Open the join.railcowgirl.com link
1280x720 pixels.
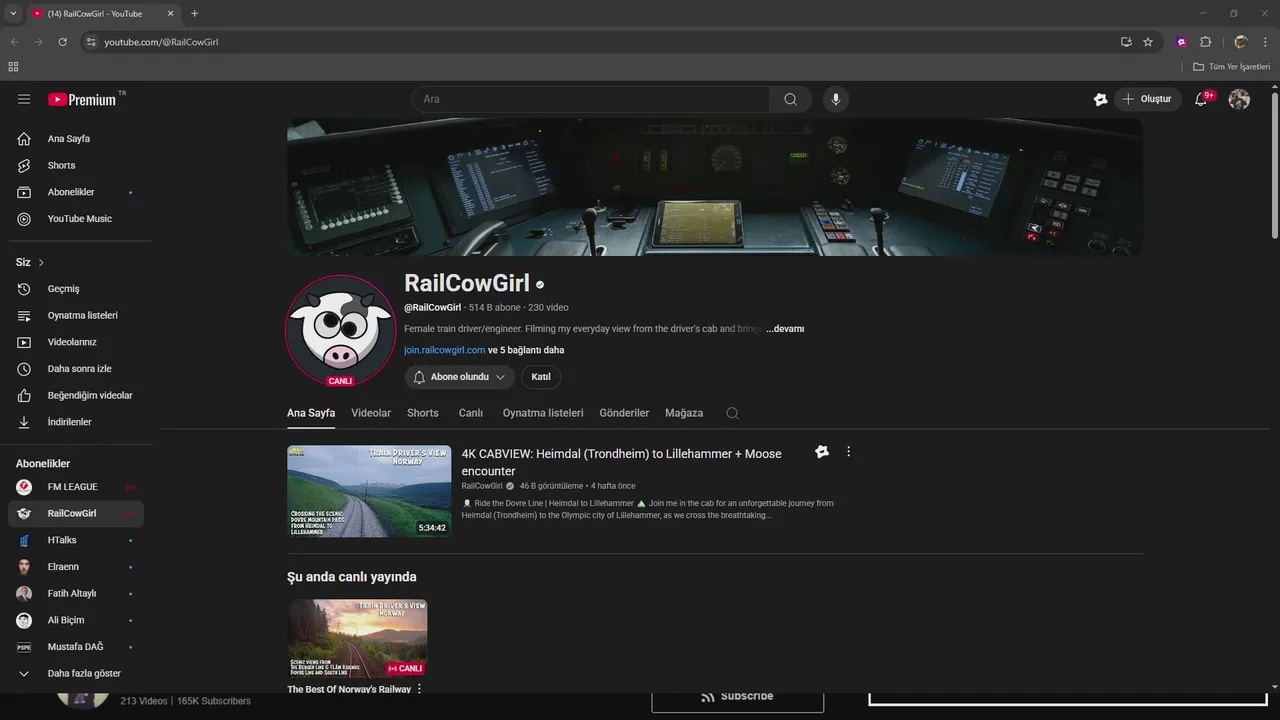click(445, 350)
